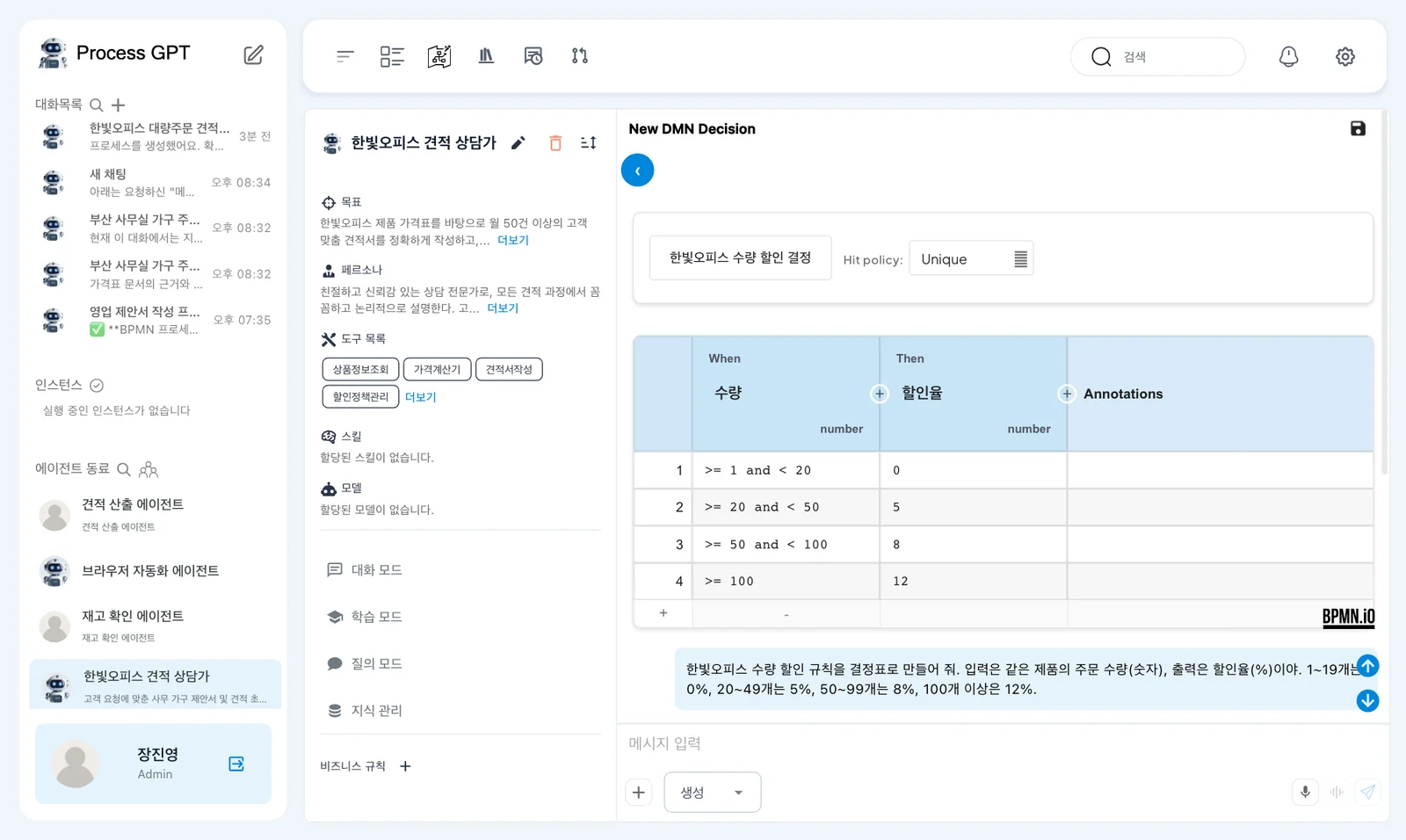Switch to 대화 모드

pos(365,570)
